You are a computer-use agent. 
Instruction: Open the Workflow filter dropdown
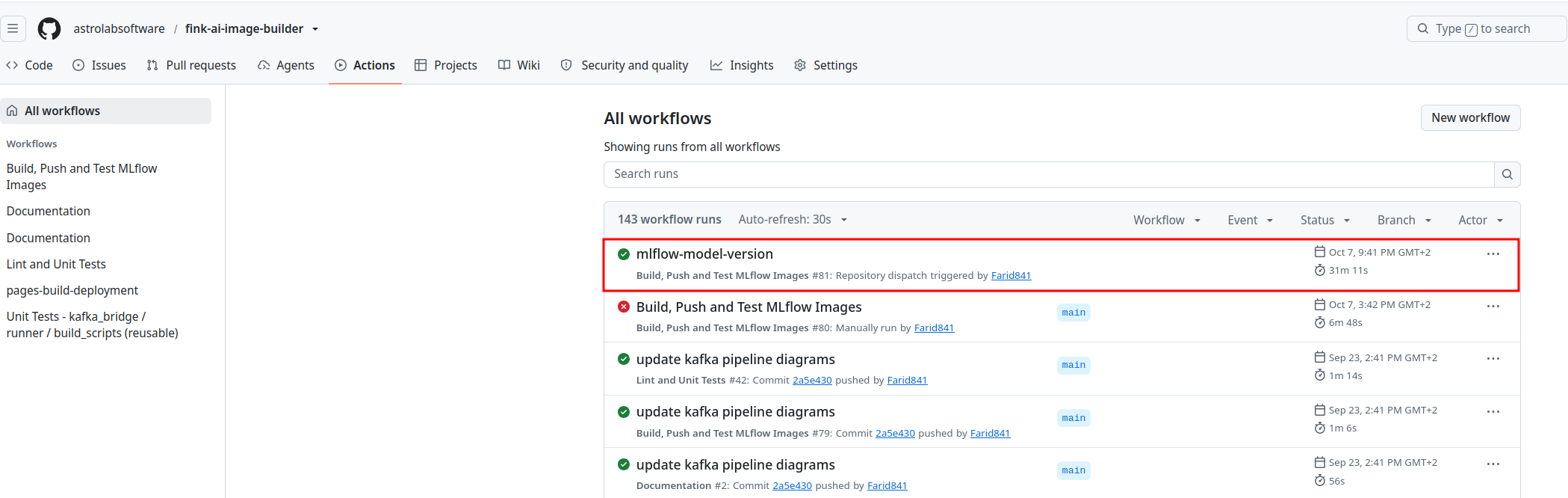tap(1166, 220)
